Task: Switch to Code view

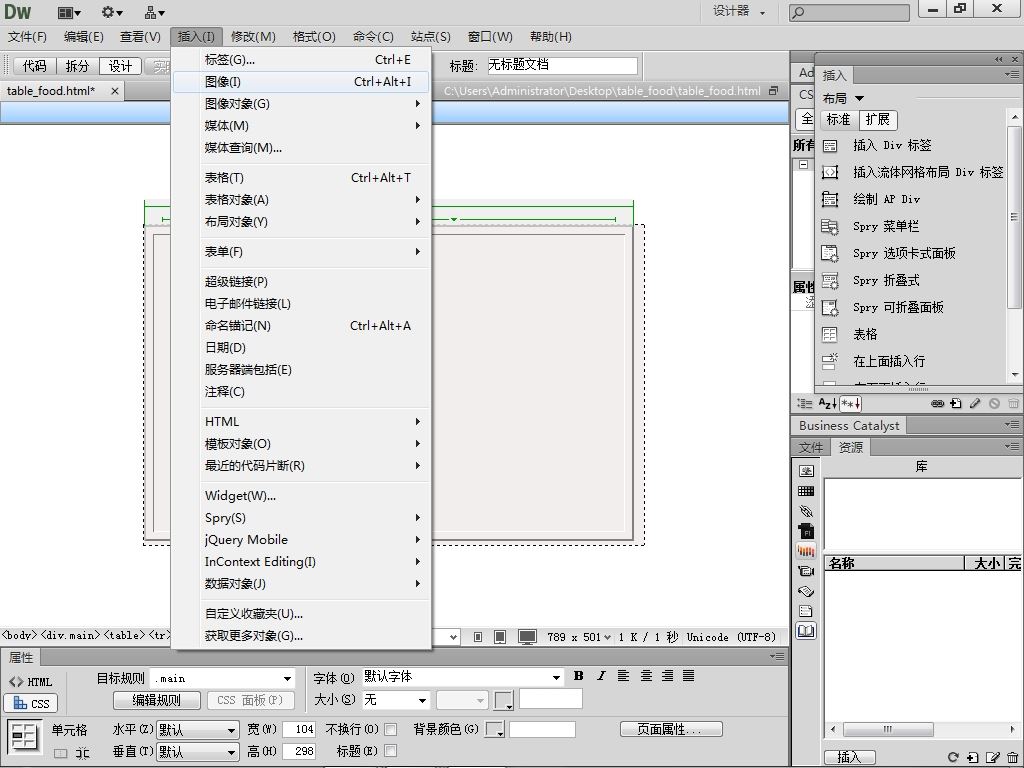Action: pos(35,66)
